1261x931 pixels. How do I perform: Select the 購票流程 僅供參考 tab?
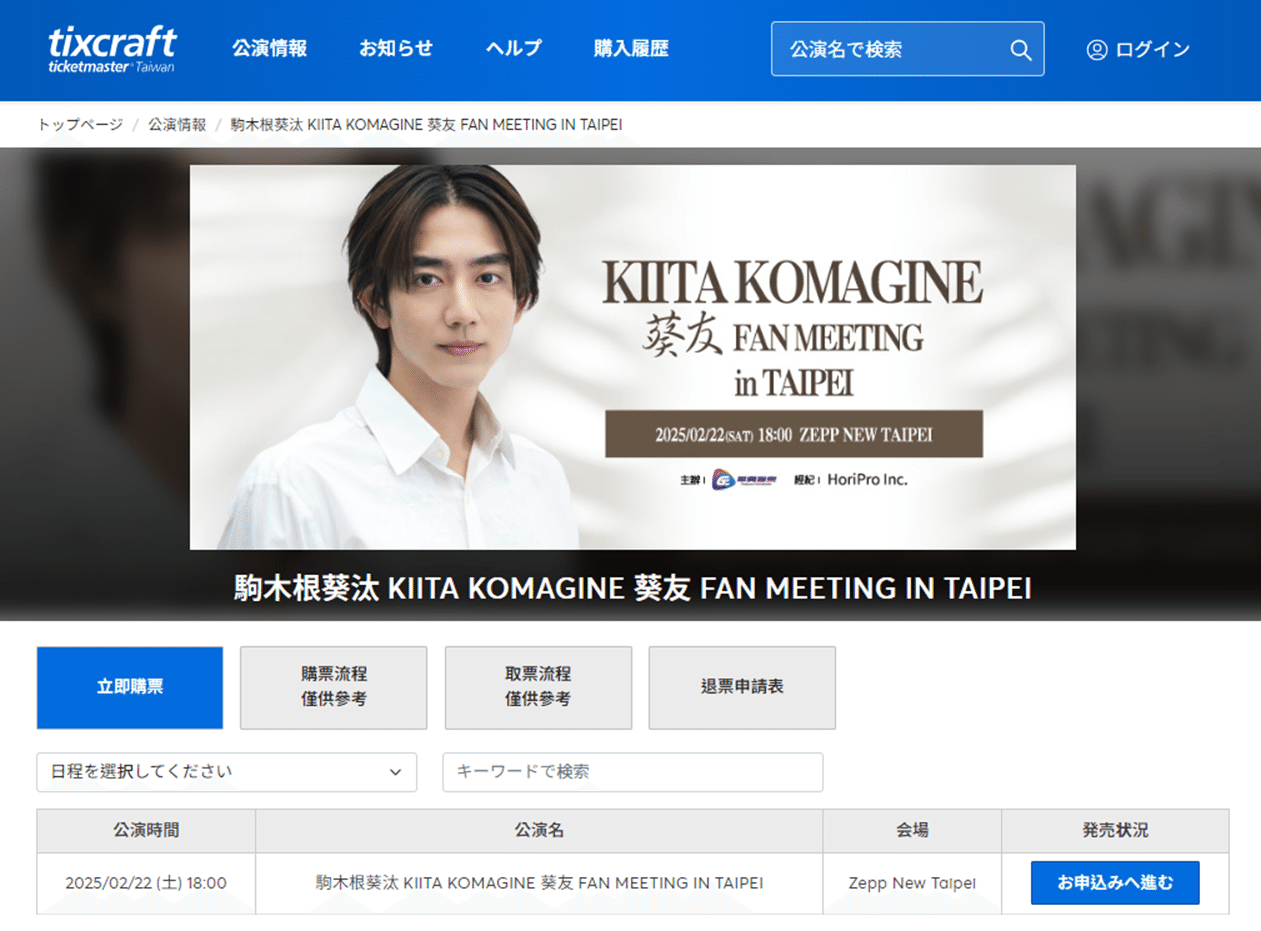click(x=334, y=687)
